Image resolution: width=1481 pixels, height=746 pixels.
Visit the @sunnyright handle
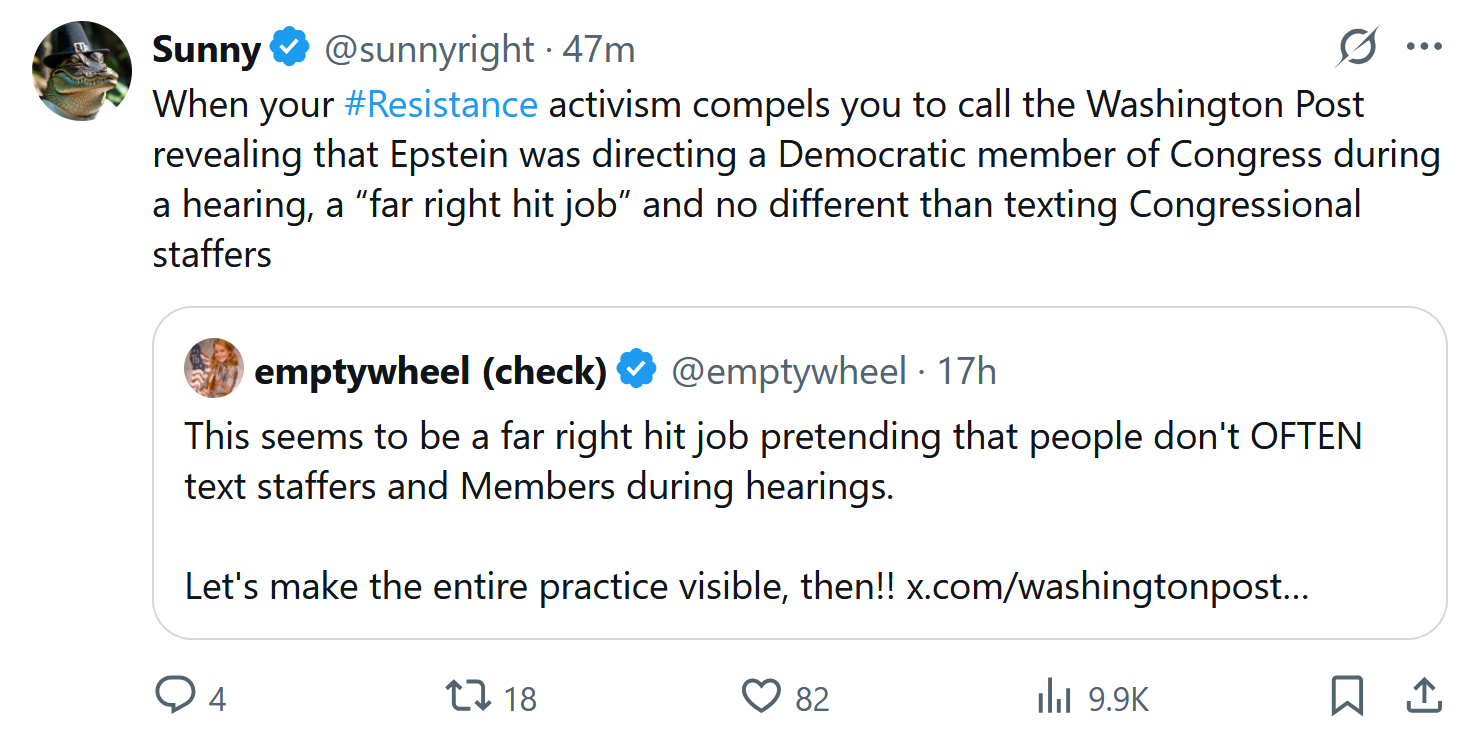click(429, 49)
